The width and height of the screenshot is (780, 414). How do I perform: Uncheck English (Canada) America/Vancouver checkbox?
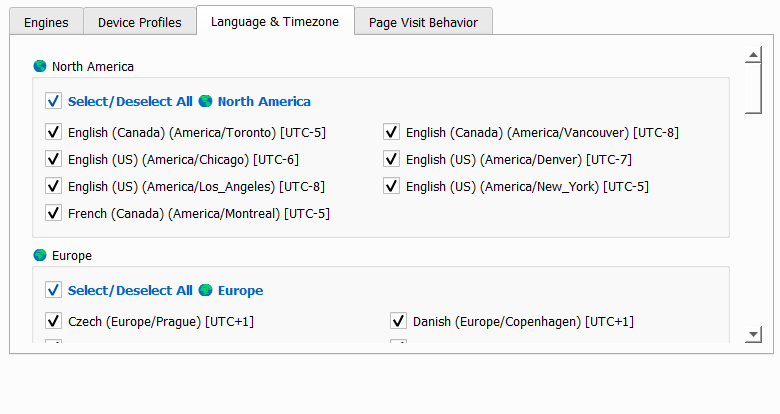pyautogui.click(x=392, y=132)
